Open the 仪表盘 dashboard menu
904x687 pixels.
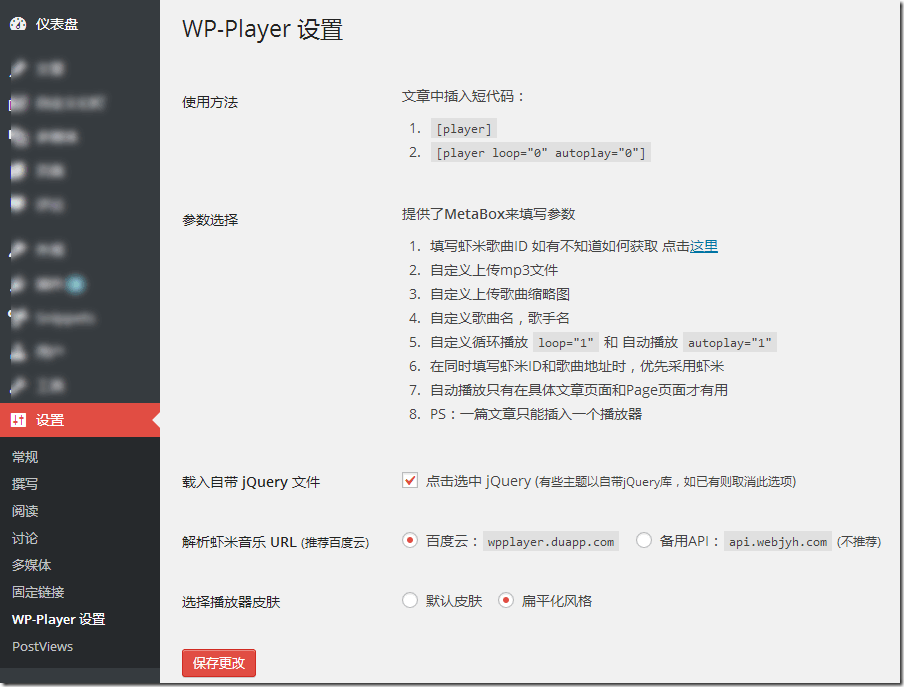pyautogui.click(x=56, y=24)
